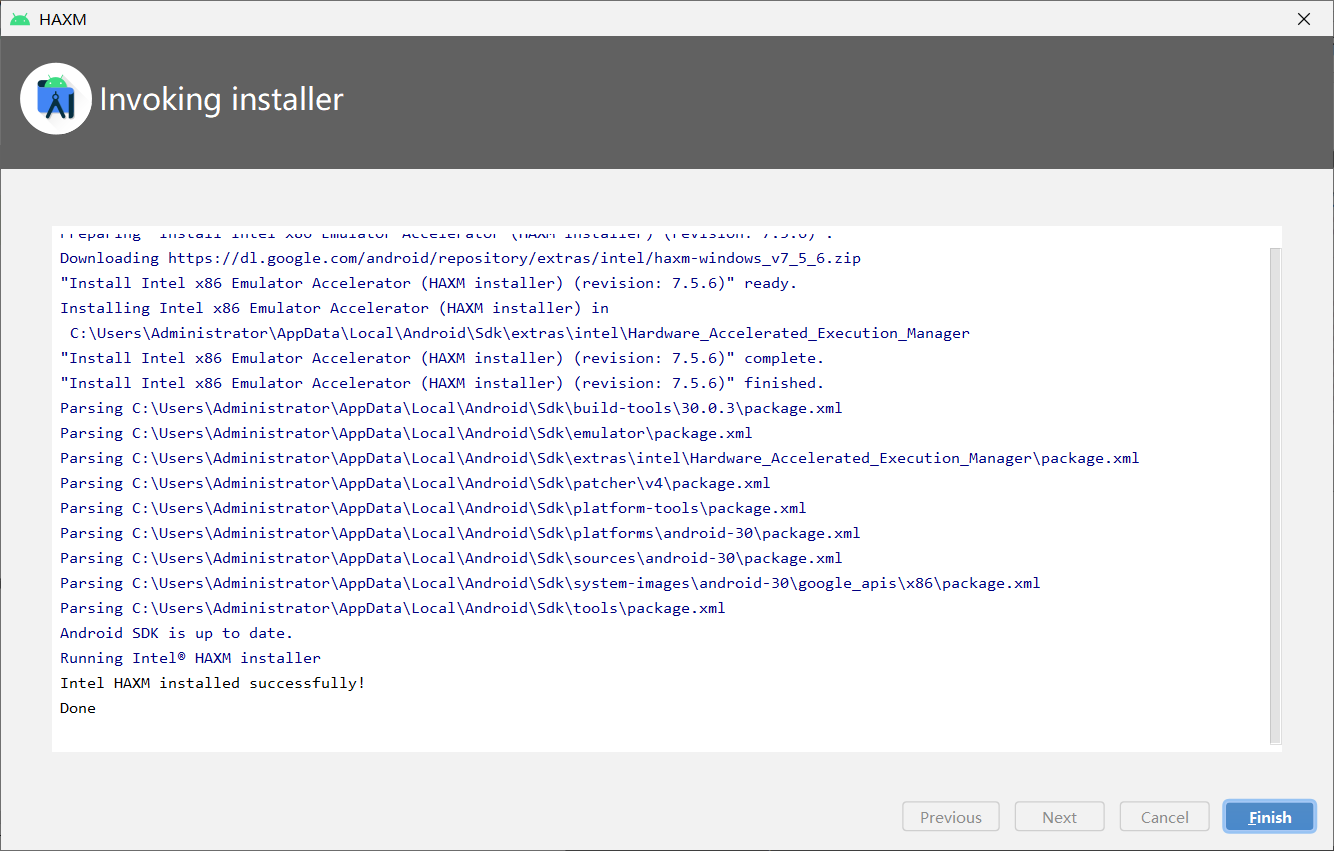Click the installer line ending in 'ready.'

pos(429,283)
